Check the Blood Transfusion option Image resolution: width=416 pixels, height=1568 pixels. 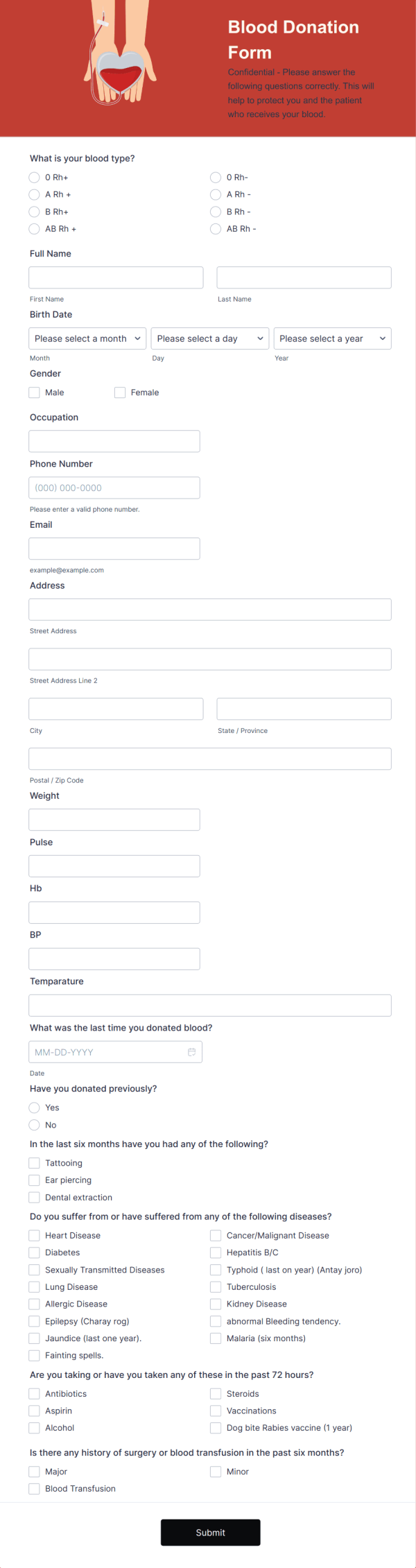pyautogui.click(x=34, y=1488)
